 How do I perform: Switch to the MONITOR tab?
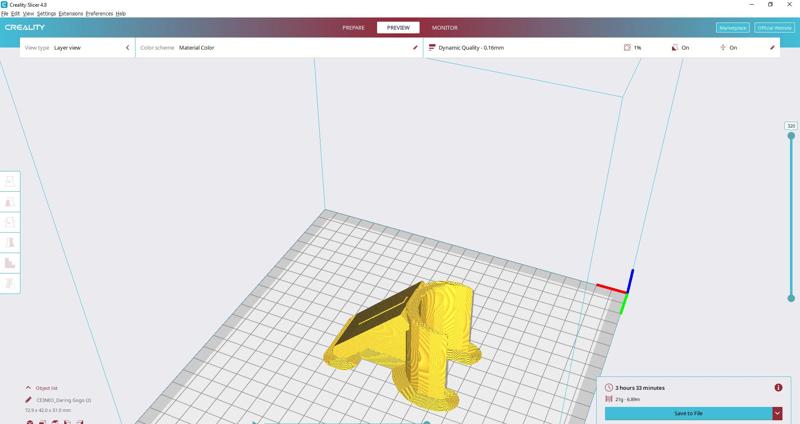444,28
